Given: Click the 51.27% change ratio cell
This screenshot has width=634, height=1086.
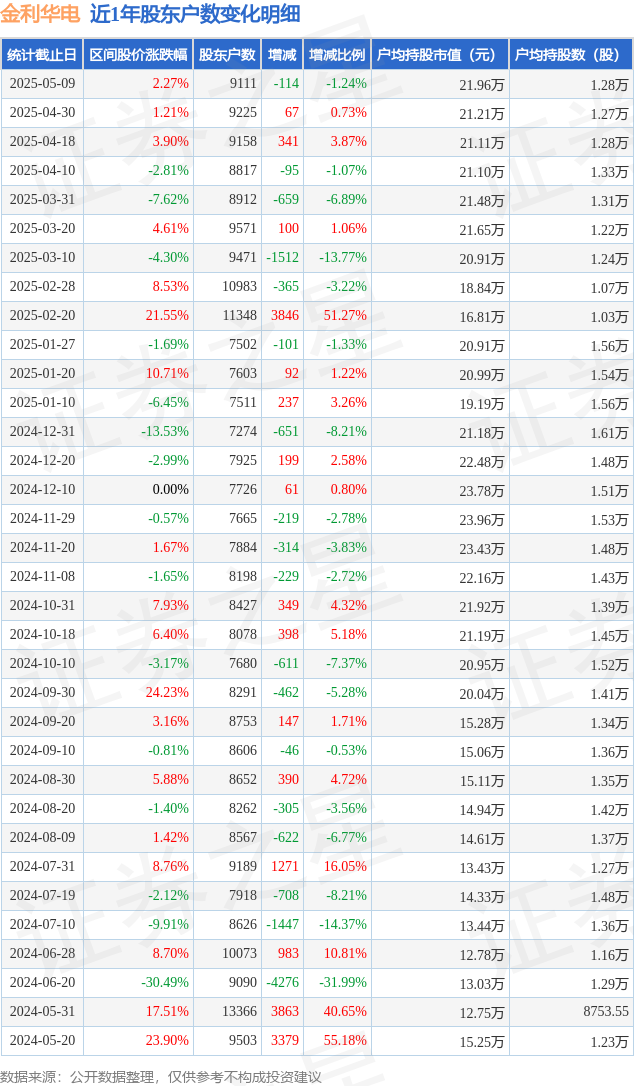Looking at the screenshot, I should tap(345, 316).
